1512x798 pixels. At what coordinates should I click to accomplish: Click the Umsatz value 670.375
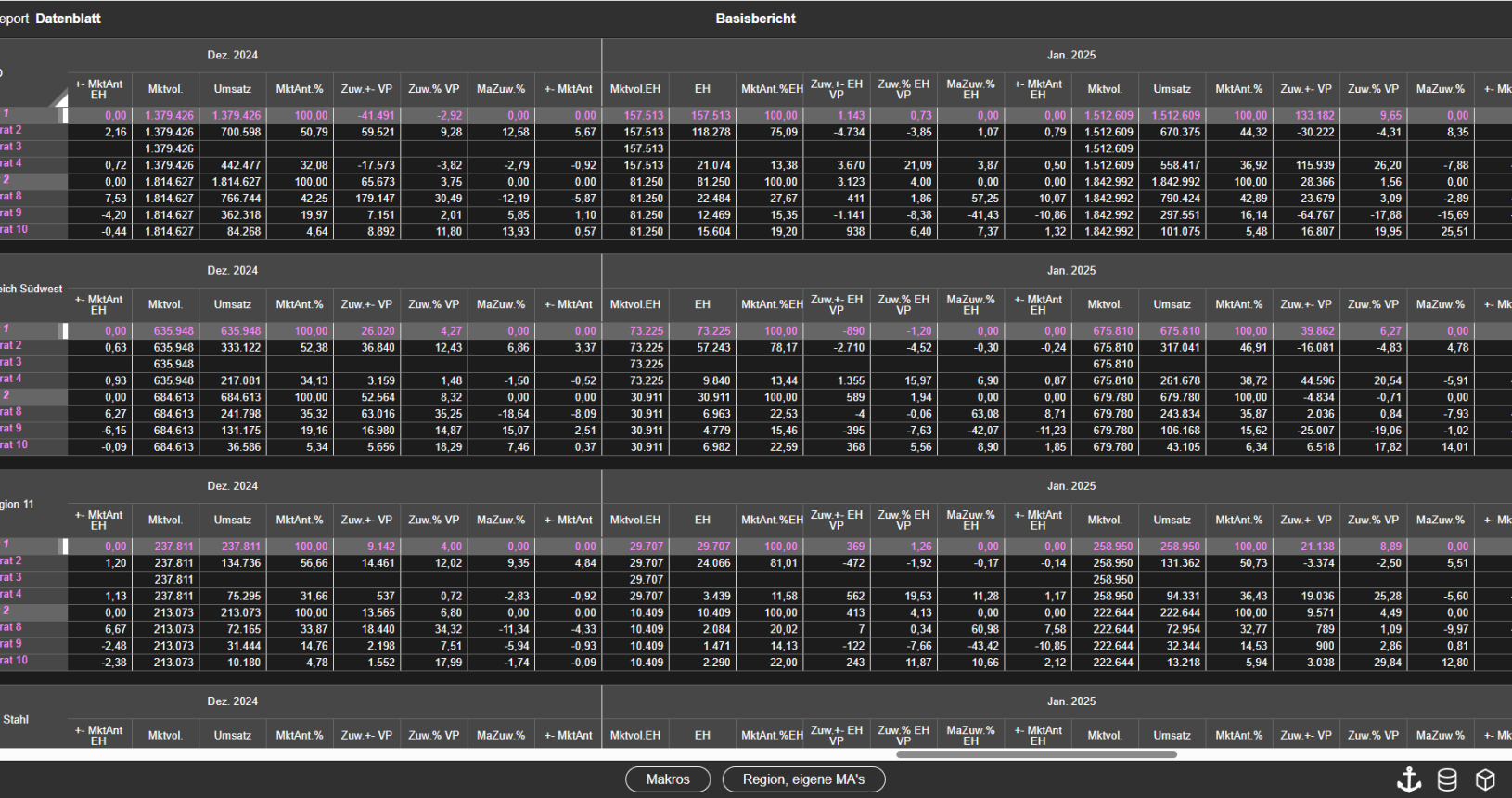pos(1172,133)
